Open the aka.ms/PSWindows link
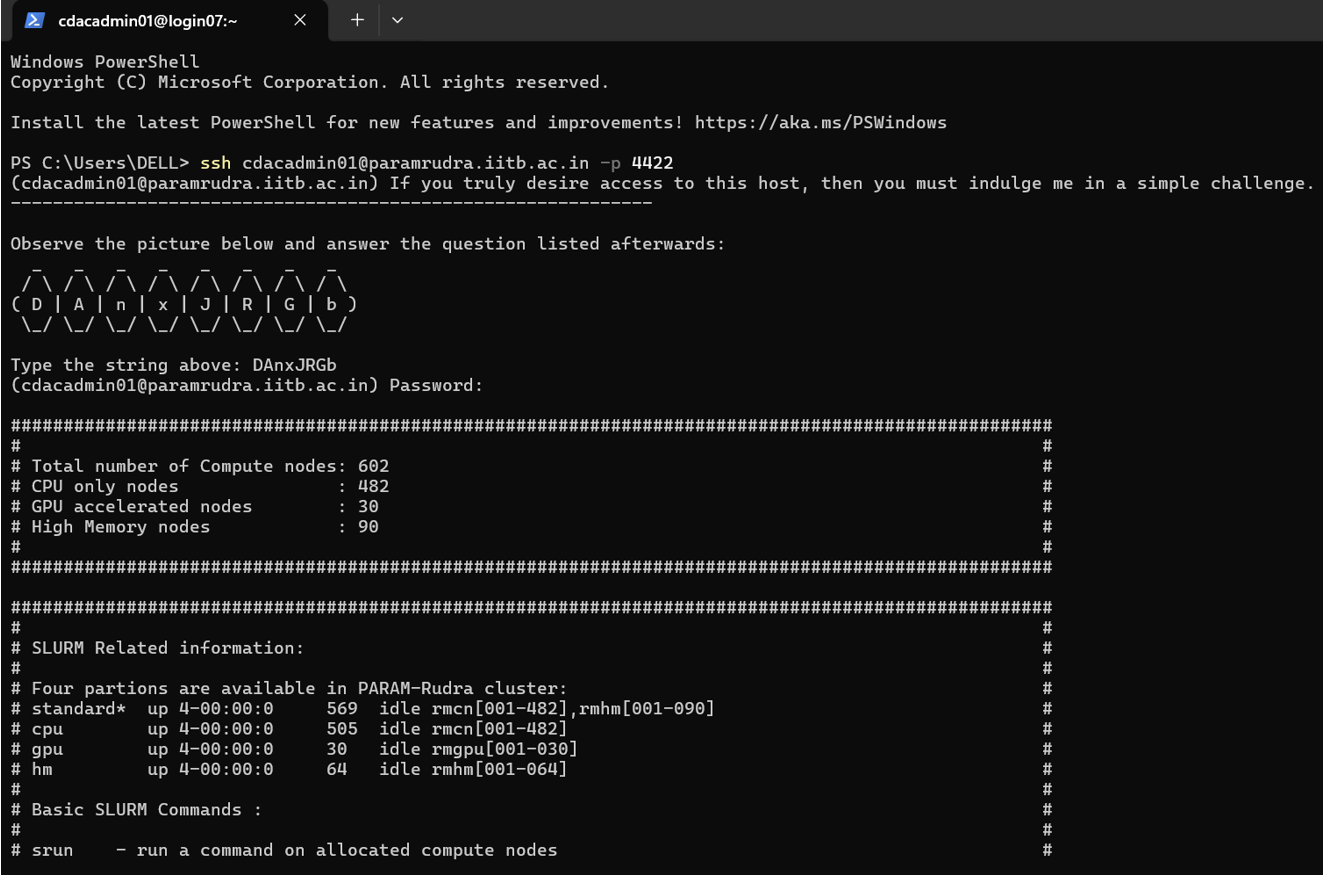This screenshot has width=1325, height=875. coord(820,123)
